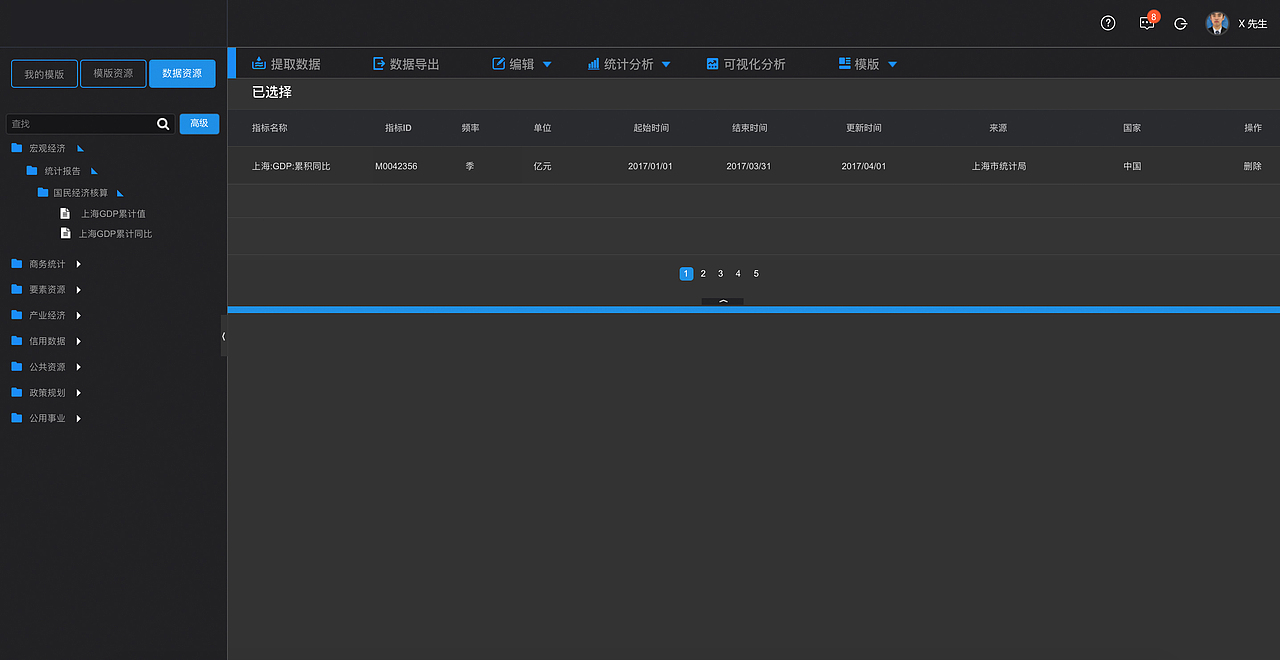Expand the 政策规划 arrow
The width and height of the screenshot is (1280, 660).
(x=79, y=393)
